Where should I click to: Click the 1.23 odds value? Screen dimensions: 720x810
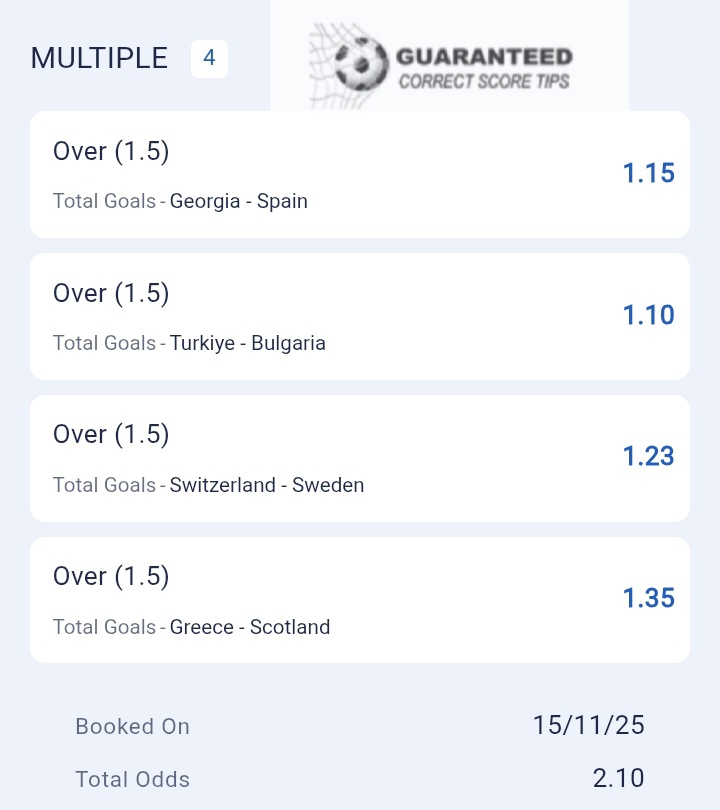pos(648,457)
